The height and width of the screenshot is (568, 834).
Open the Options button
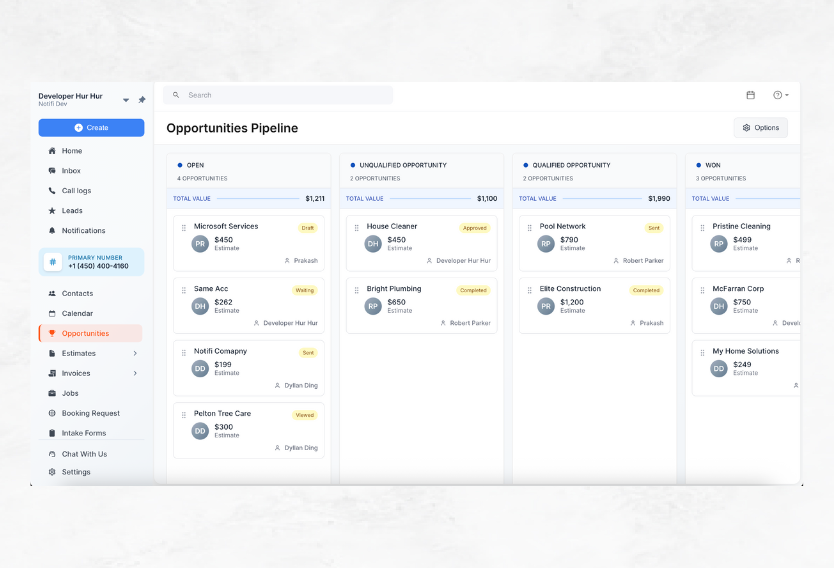point(760,128)
